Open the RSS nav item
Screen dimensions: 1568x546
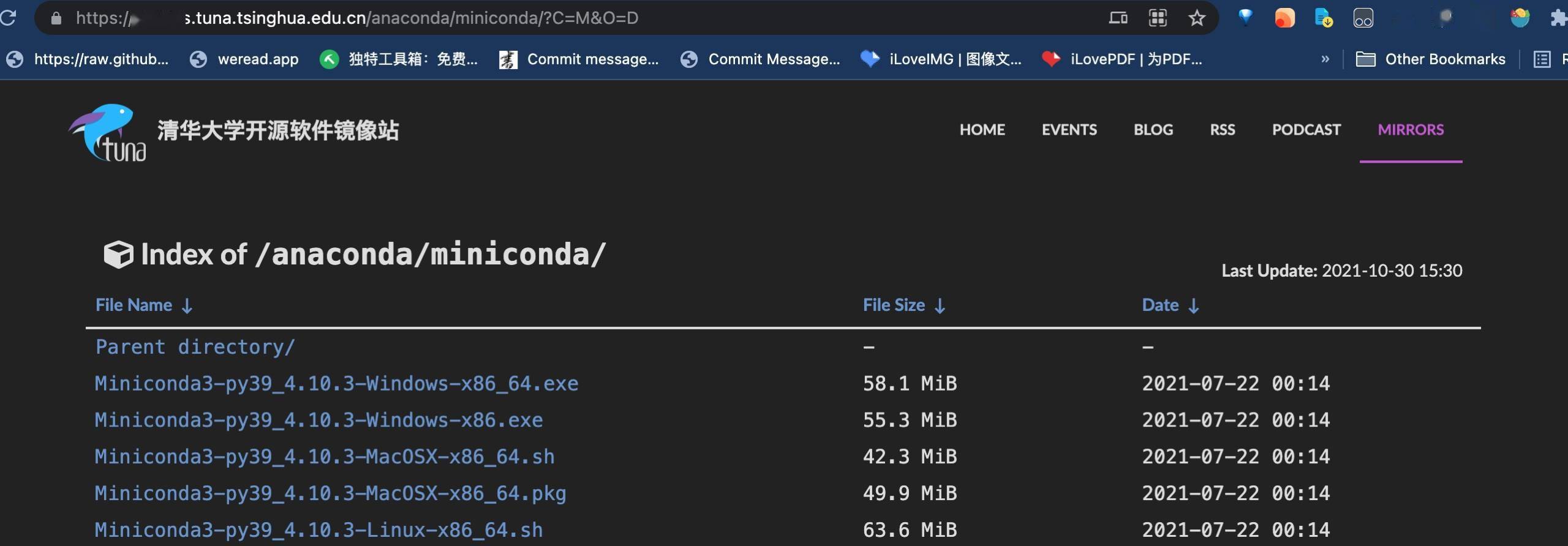click(1222, 130)
